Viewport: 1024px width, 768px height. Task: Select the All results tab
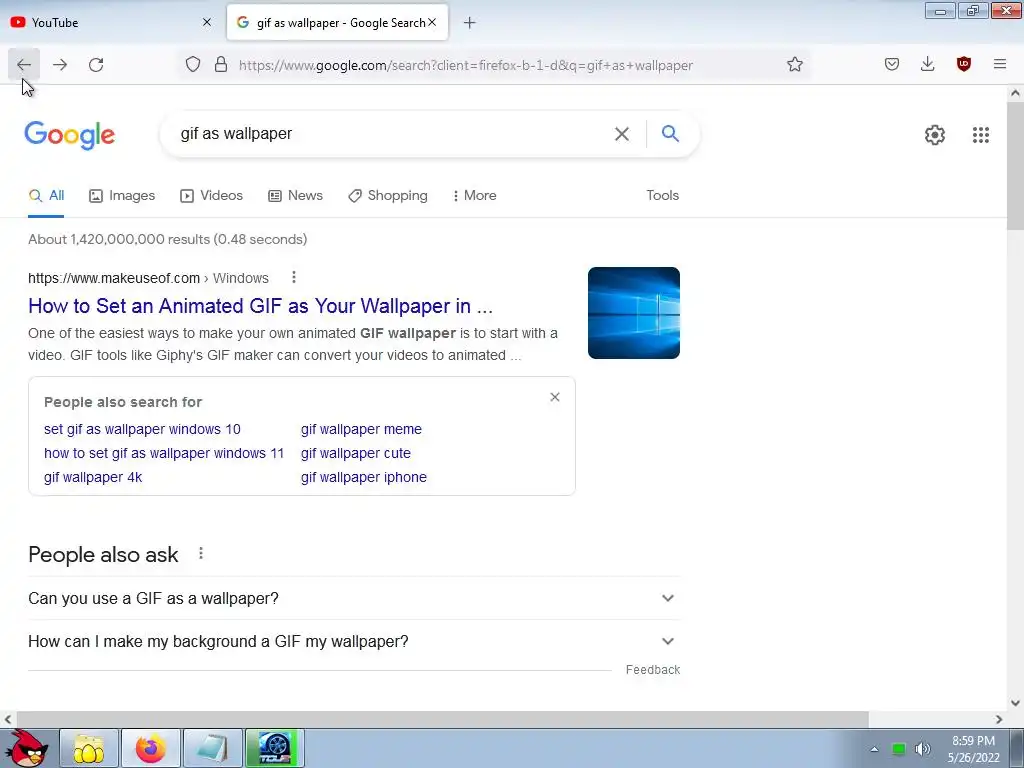[x=46, y=195]
